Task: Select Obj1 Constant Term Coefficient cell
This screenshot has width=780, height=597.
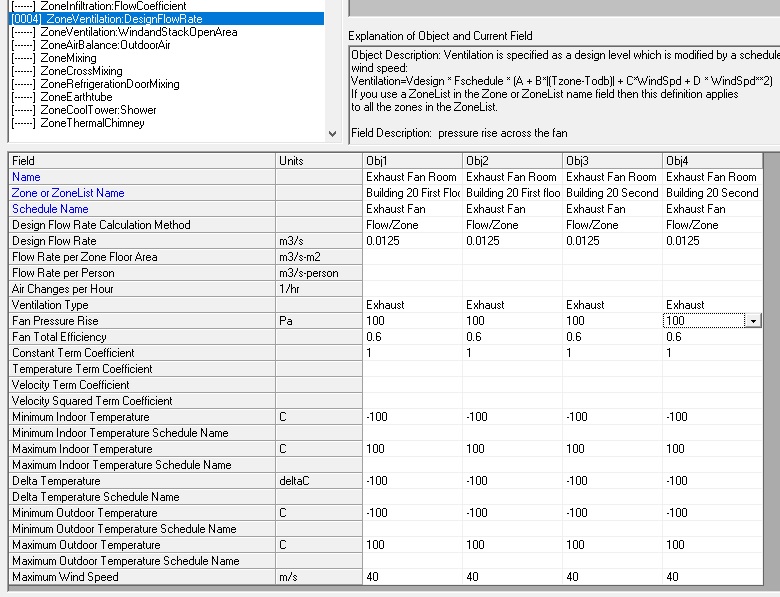Action: [412, 353]
